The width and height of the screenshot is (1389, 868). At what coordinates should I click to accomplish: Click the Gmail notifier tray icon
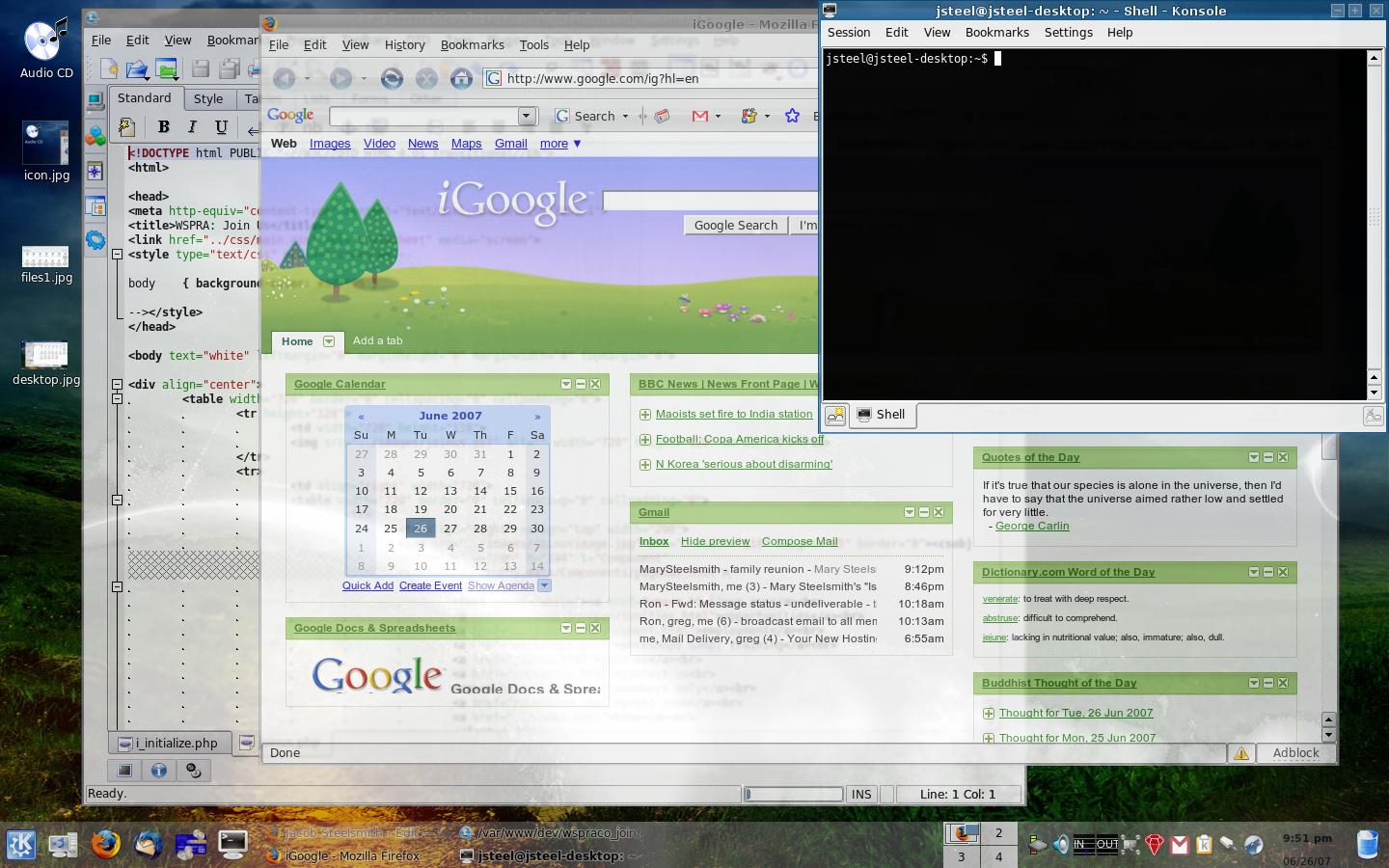pos(1180,845)
